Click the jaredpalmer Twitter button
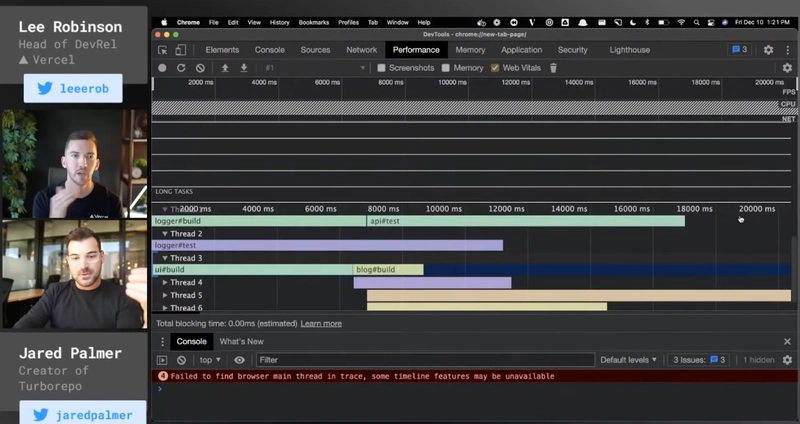Image resolution: width=800 pixels, height=424 pixels. point(83,412)
